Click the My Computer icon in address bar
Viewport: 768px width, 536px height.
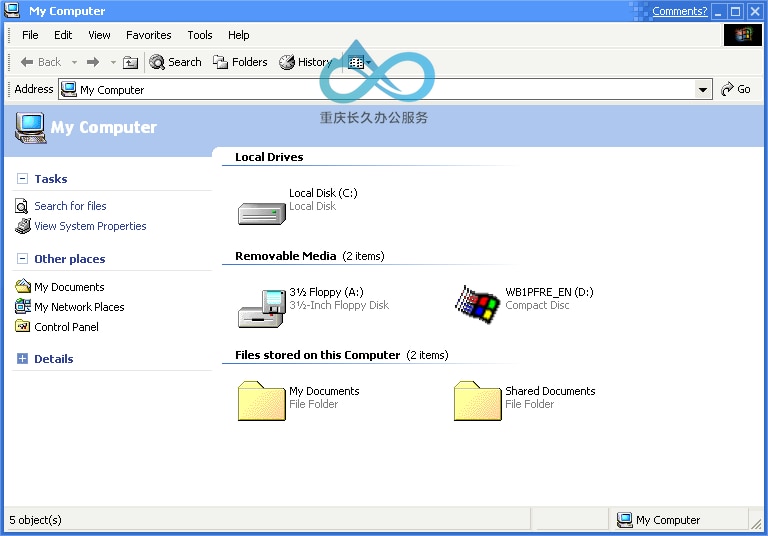tap(69, 89)
